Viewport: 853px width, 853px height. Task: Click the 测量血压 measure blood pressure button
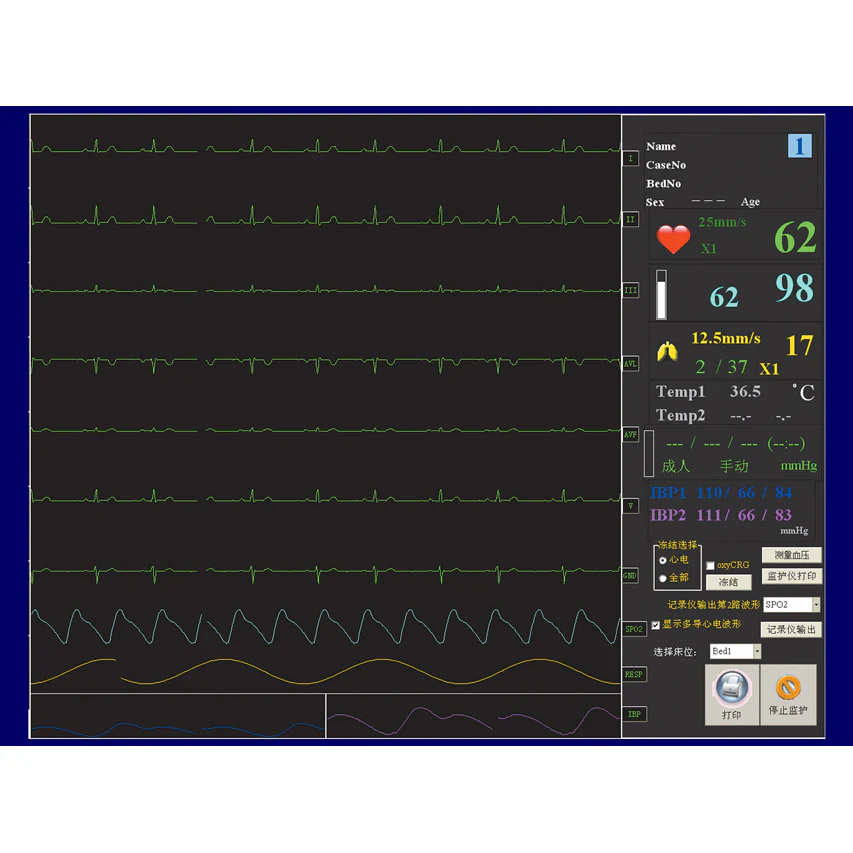(792, 555)
